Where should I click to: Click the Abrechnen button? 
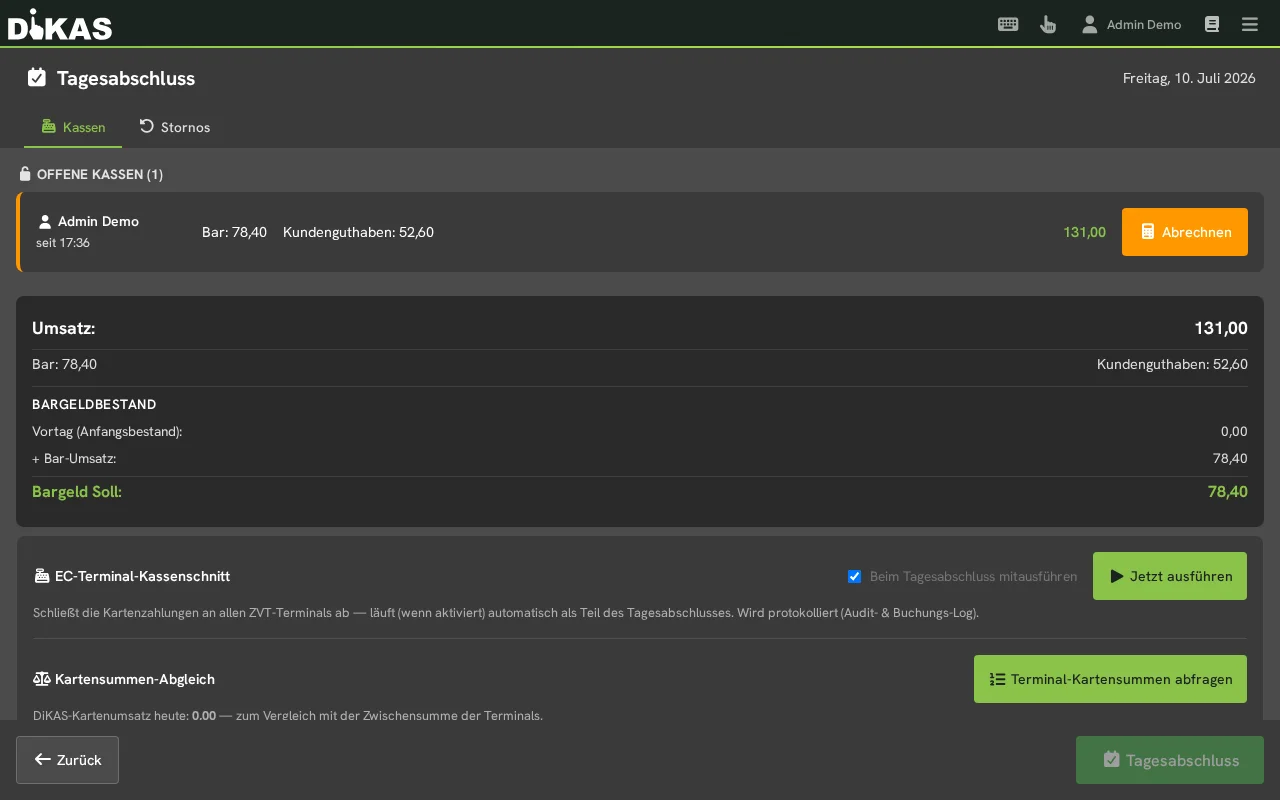click(1185, 232)
